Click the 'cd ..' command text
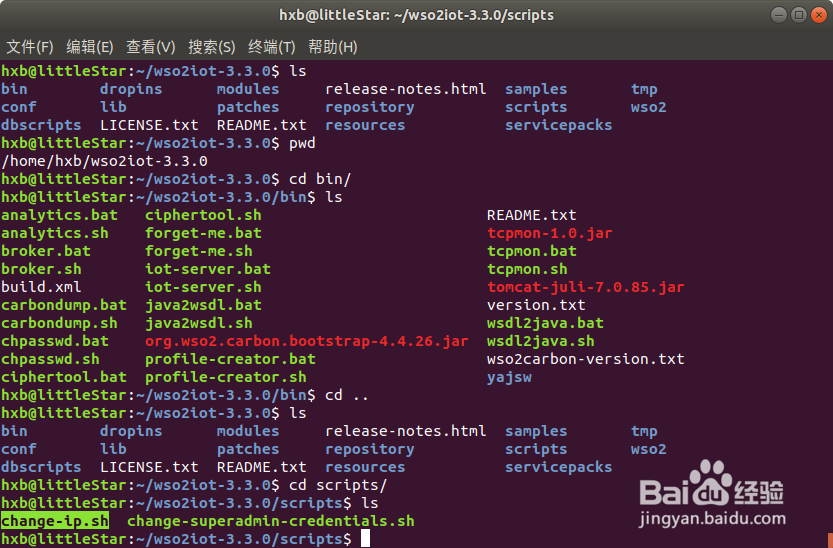833x548 pixels. pos(347,396)
